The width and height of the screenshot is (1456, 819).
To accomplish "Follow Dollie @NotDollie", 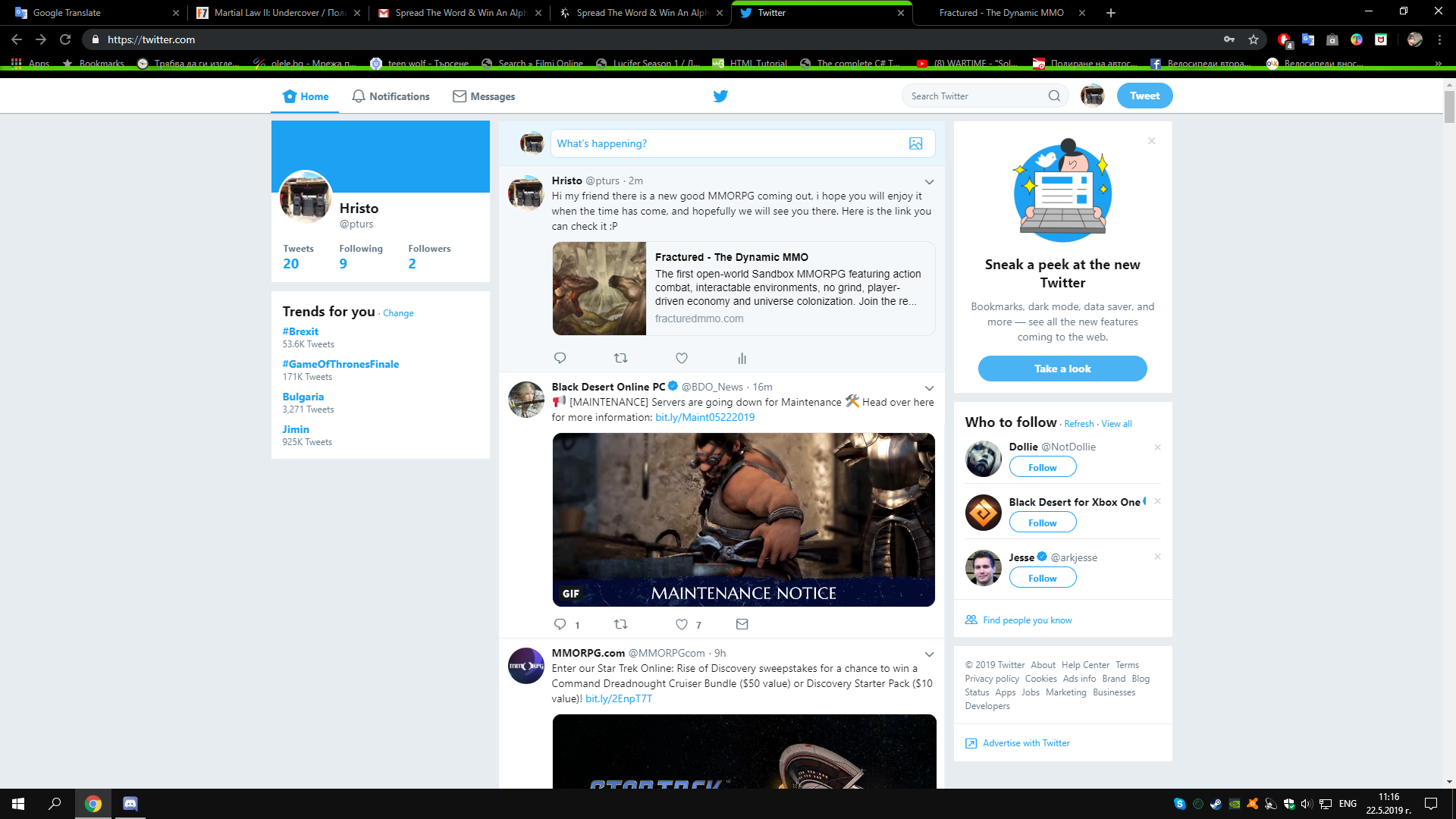I will point(1043,467).
